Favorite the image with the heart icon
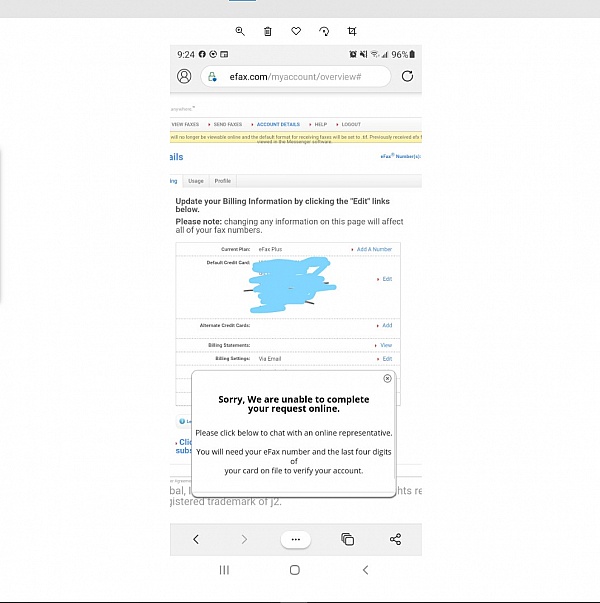This screenshot has width=600, height=603. [296, 32]
